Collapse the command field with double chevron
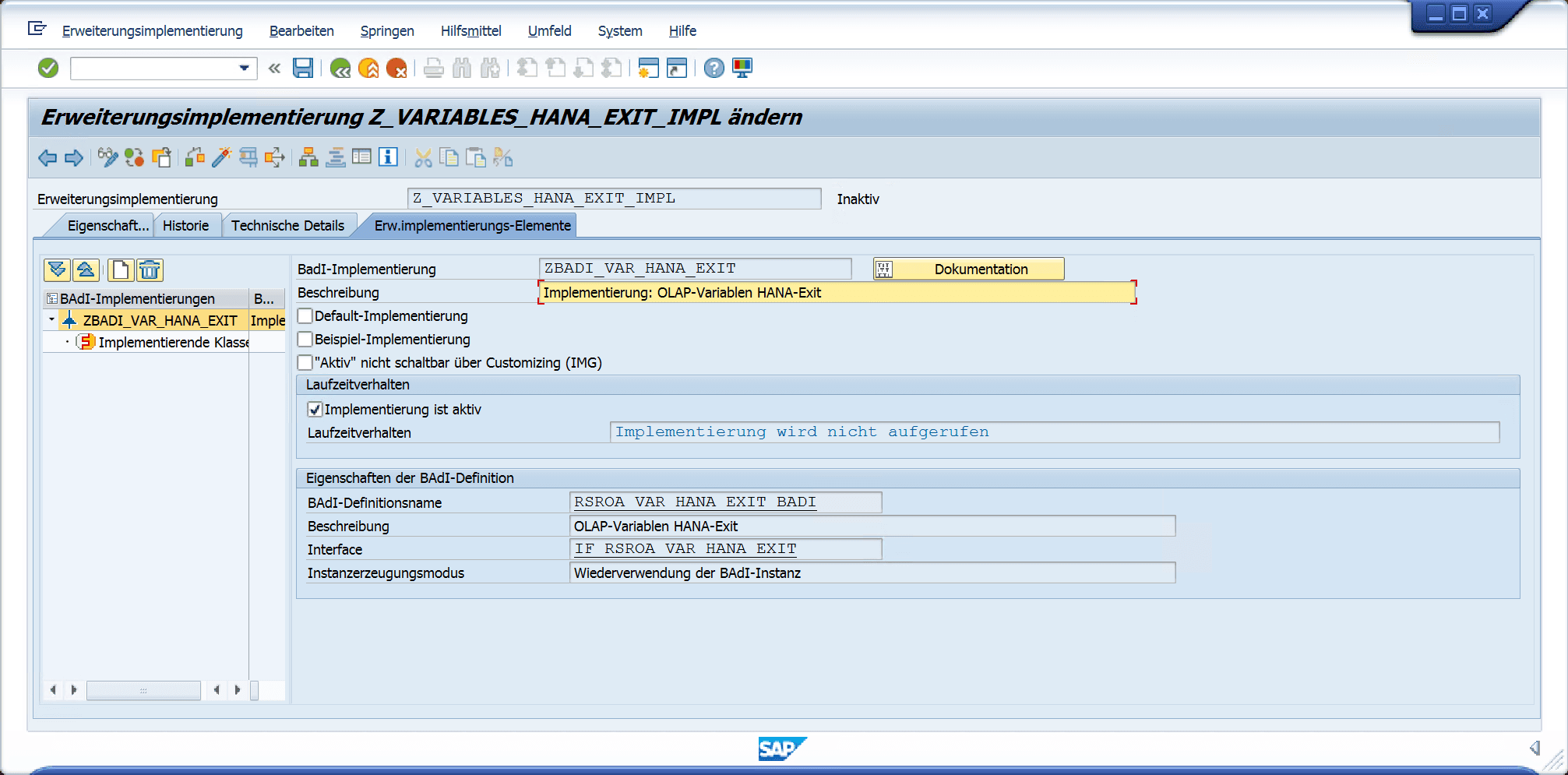Screen dimensions: 1568x775 274,69
